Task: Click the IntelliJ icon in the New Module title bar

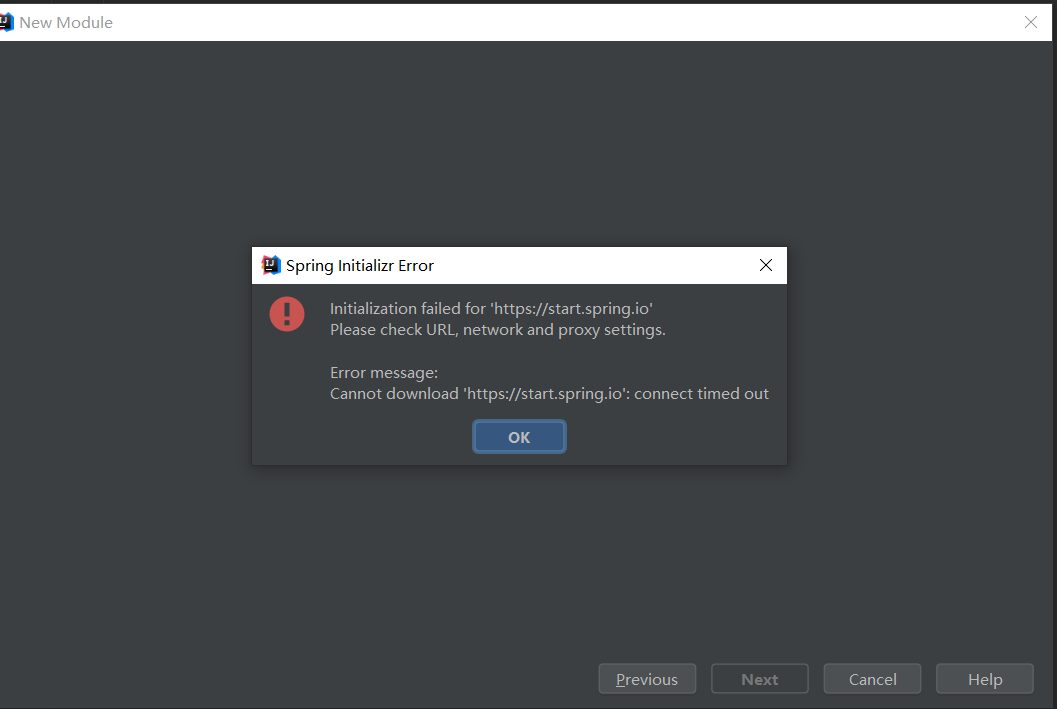Action: point(6,22)
